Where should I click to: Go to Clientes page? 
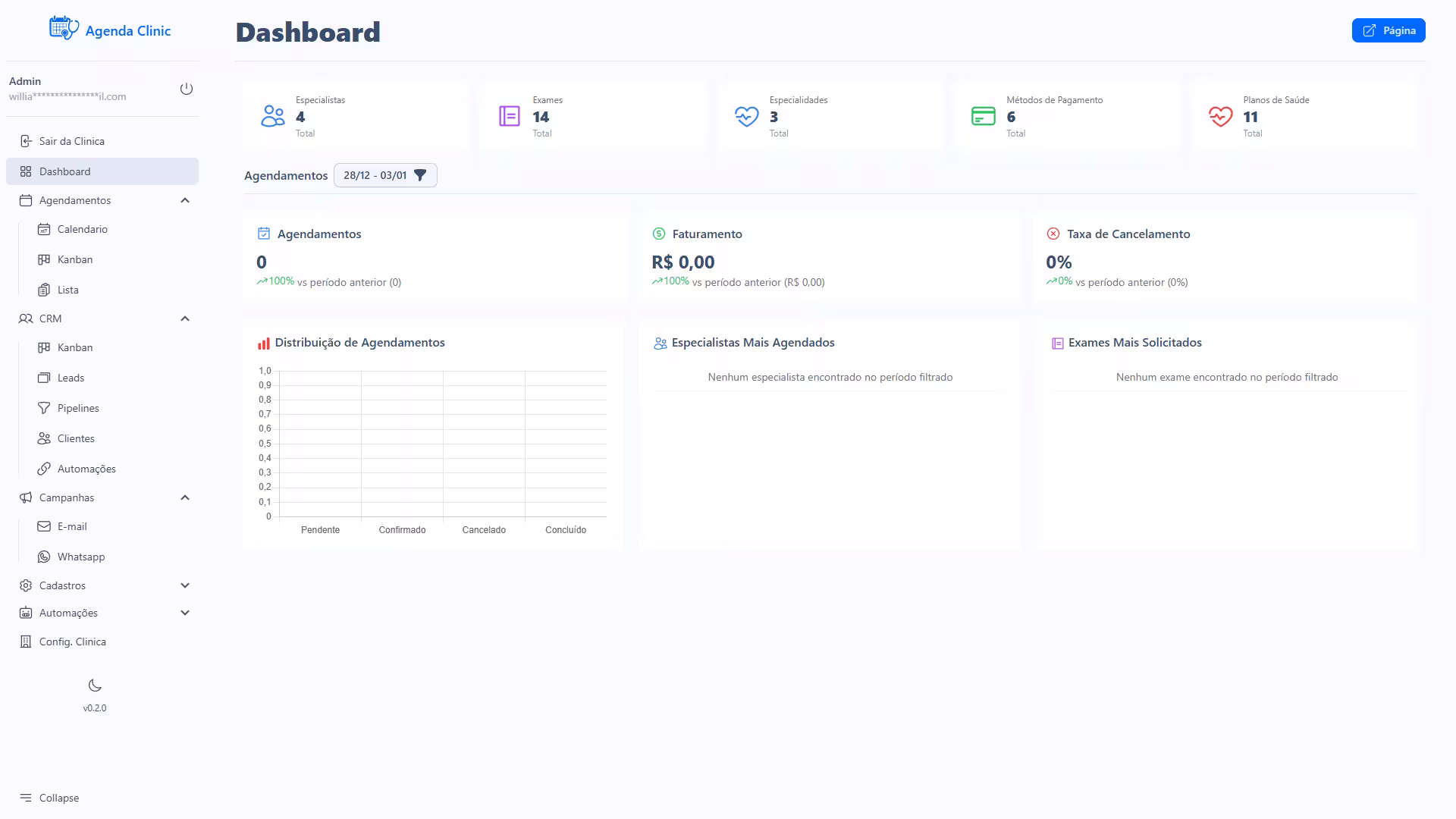click(x=111, y=438)
